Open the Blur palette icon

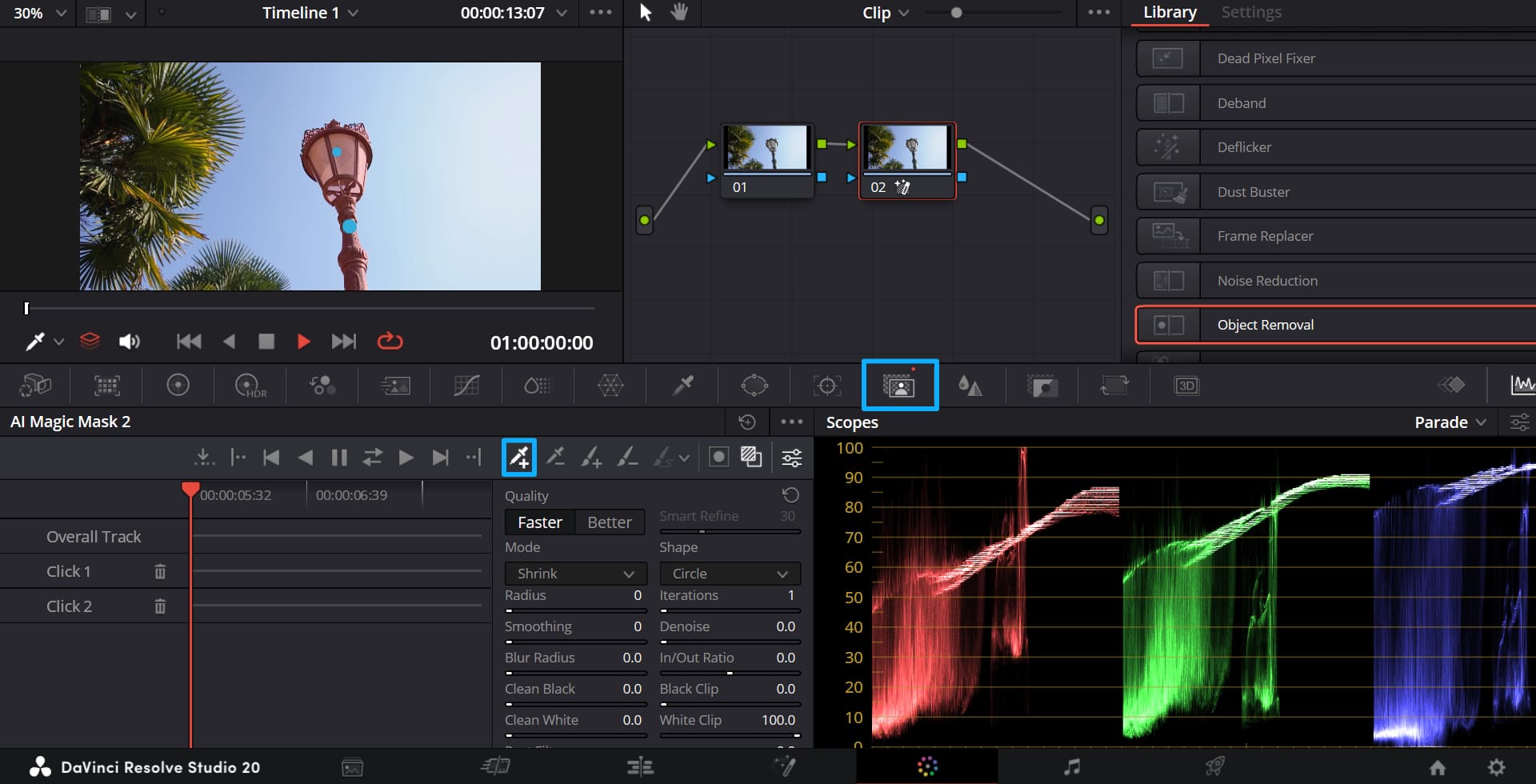(970, 385)
